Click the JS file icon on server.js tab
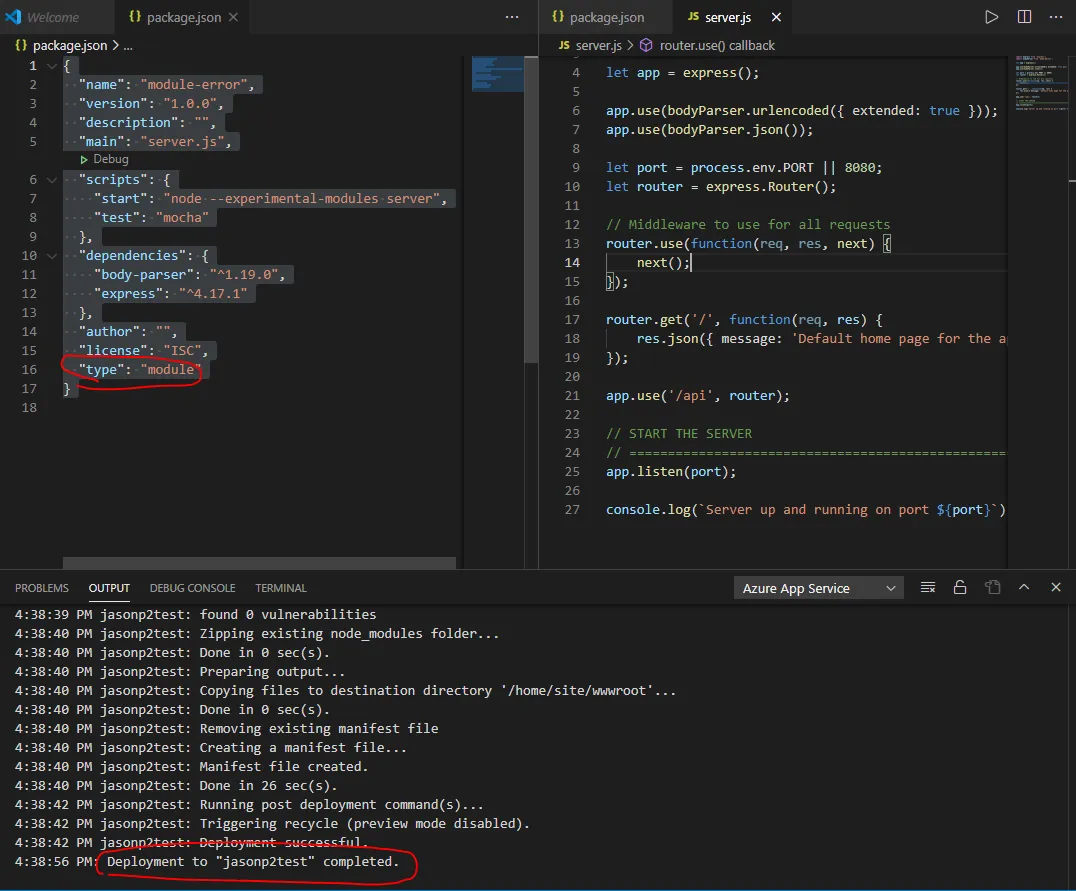This screenshot has width=1076, height=891. point(693,16)
